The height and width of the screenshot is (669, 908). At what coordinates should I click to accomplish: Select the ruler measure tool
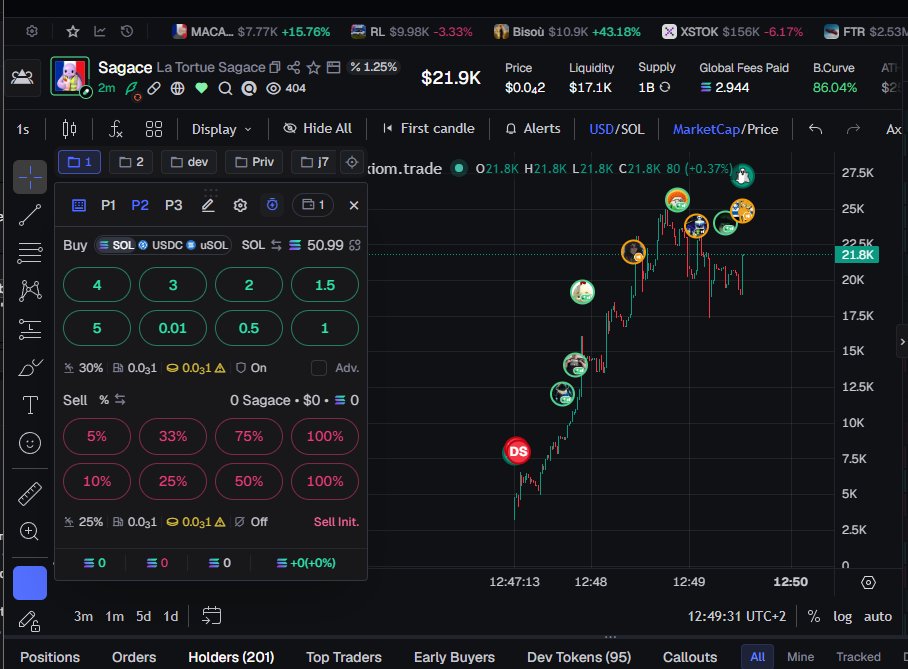click(x=30, y=494)
